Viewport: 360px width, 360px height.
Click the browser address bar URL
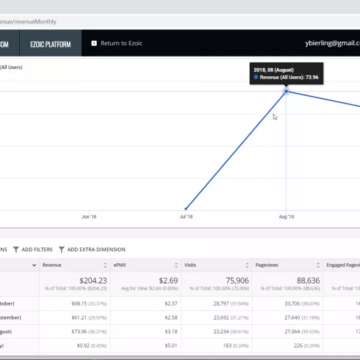tap(28, 22)
